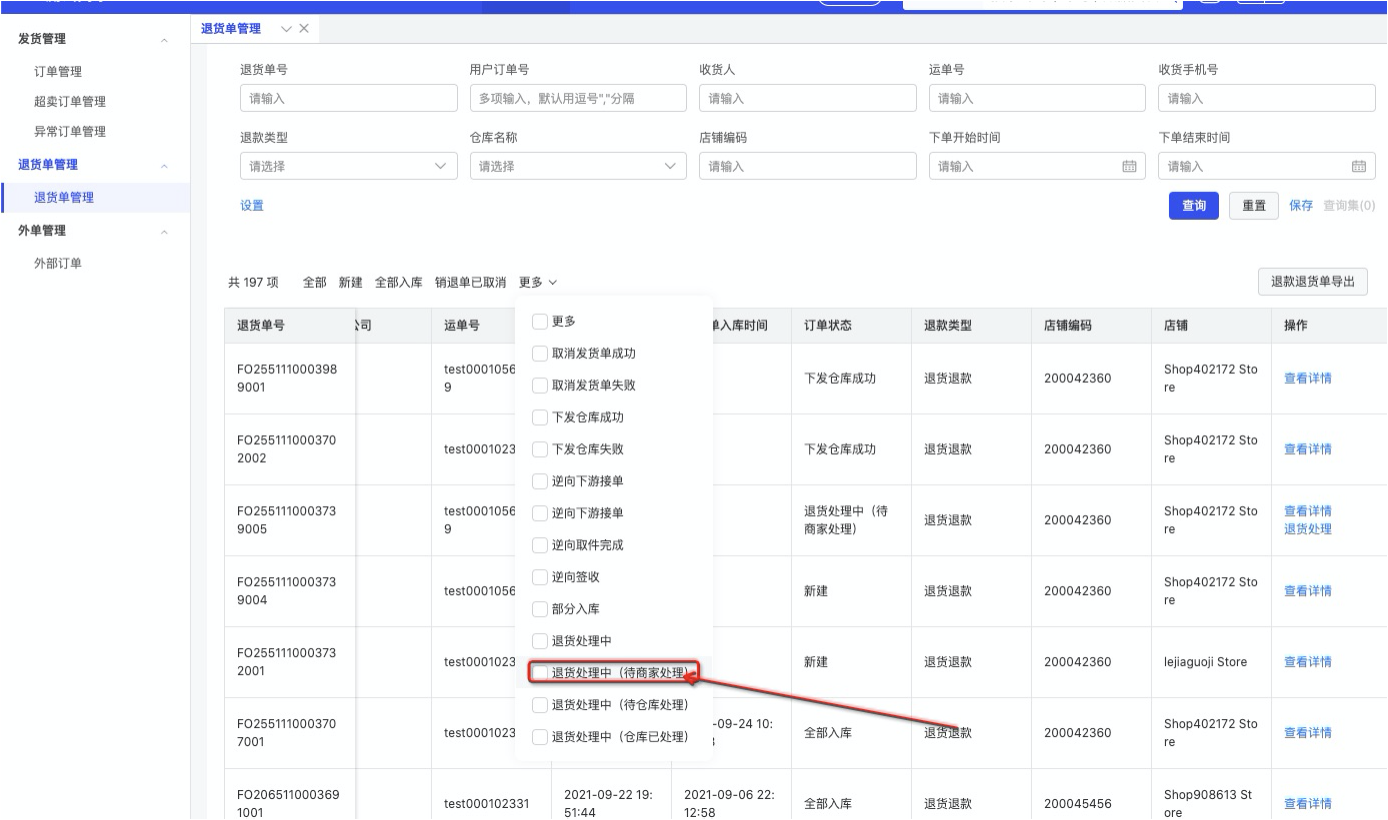Screen dimensions: 1388x820
Task: Check 退货处理中（待仓库处理）option
Action: [540, 705]
